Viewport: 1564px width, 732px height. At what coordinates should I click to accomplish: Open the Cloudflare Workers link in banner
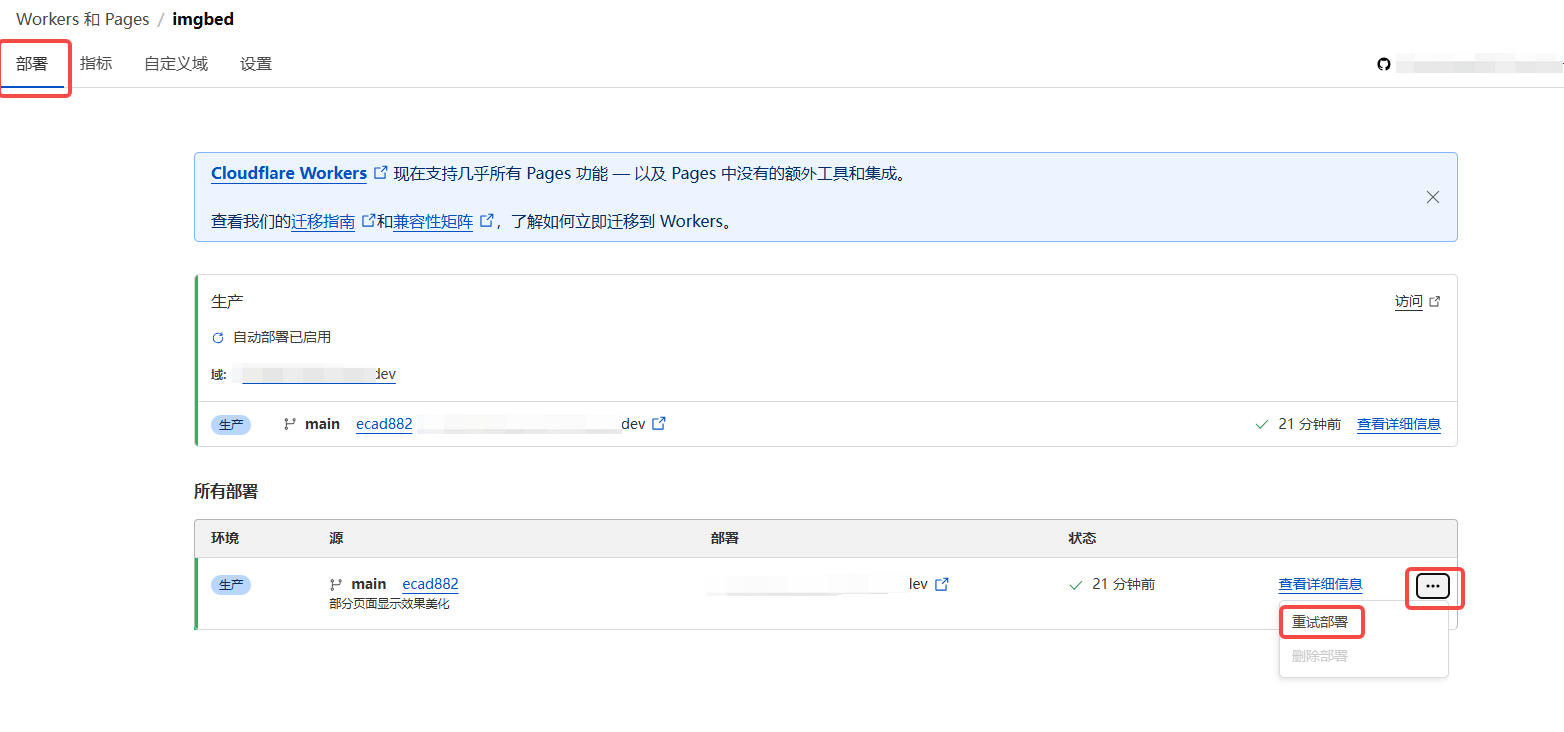point(289,174)
